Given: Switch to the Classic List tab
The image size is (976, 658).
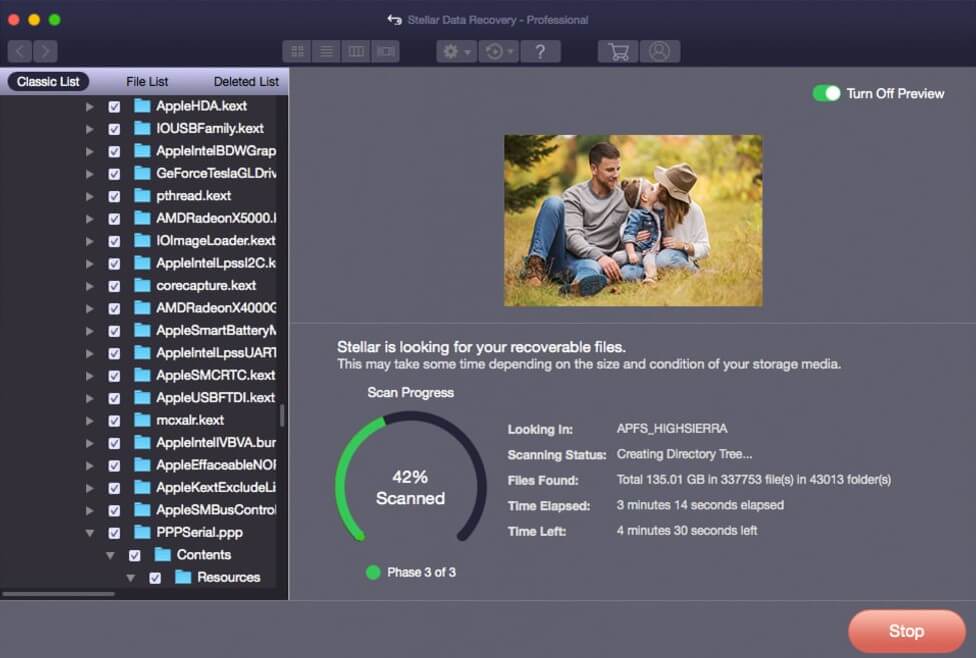Looking at the screenshot, I should coord(48,82).
